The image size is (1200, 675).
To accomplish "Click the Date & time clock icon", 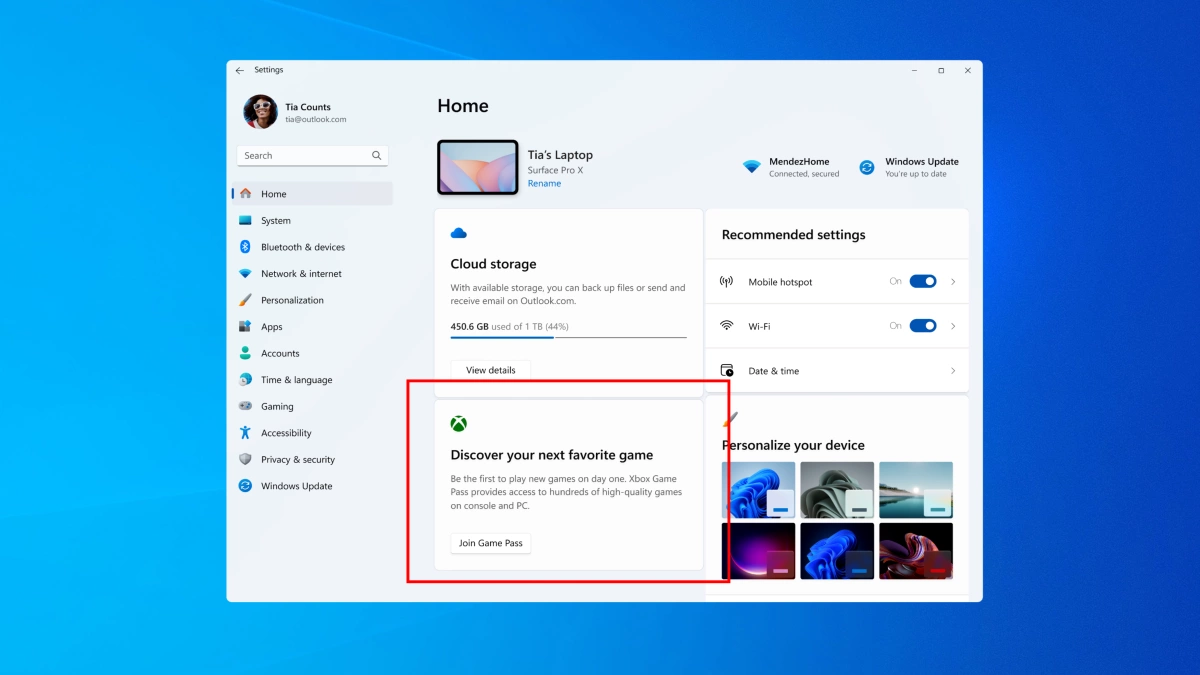I will click(x=727, y=371).
